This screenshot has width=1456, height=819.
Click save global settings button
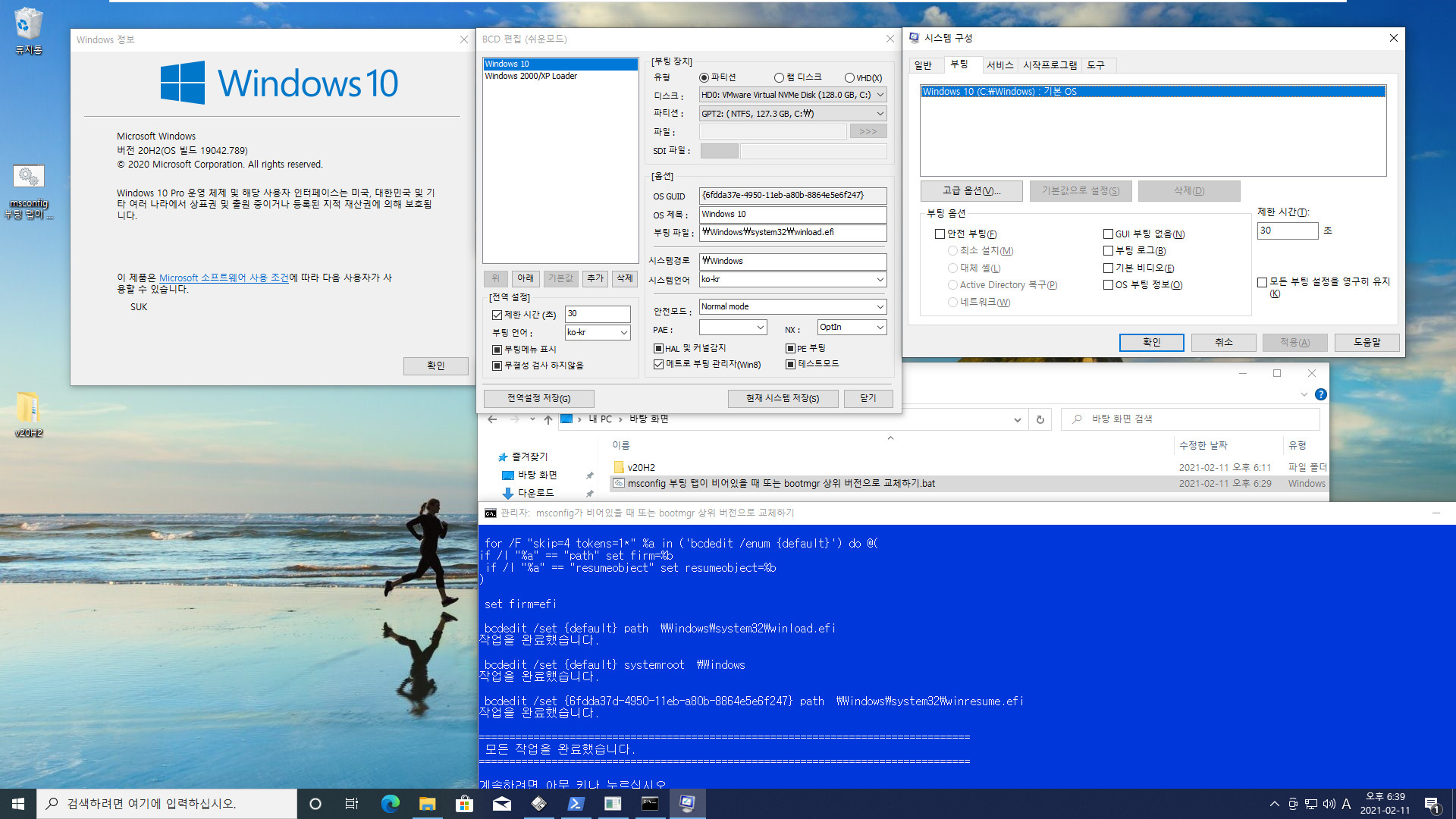(x=538, y=398)
